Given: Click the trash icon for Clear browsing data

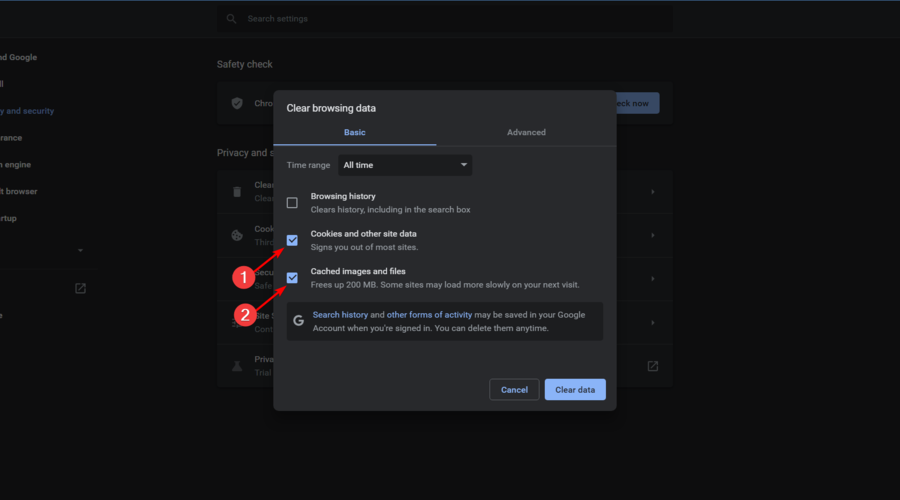Looking at the screenshot, I should 237,192.
